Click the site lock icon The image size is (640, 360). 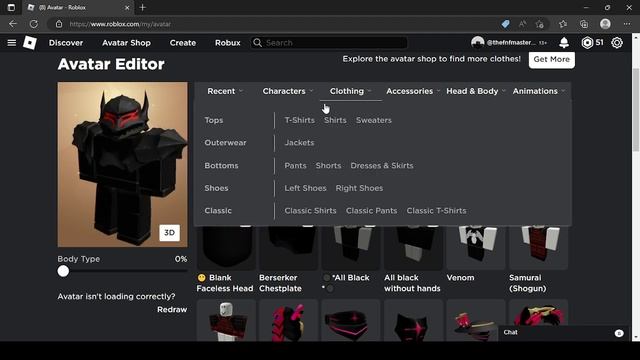click(59, 24)
